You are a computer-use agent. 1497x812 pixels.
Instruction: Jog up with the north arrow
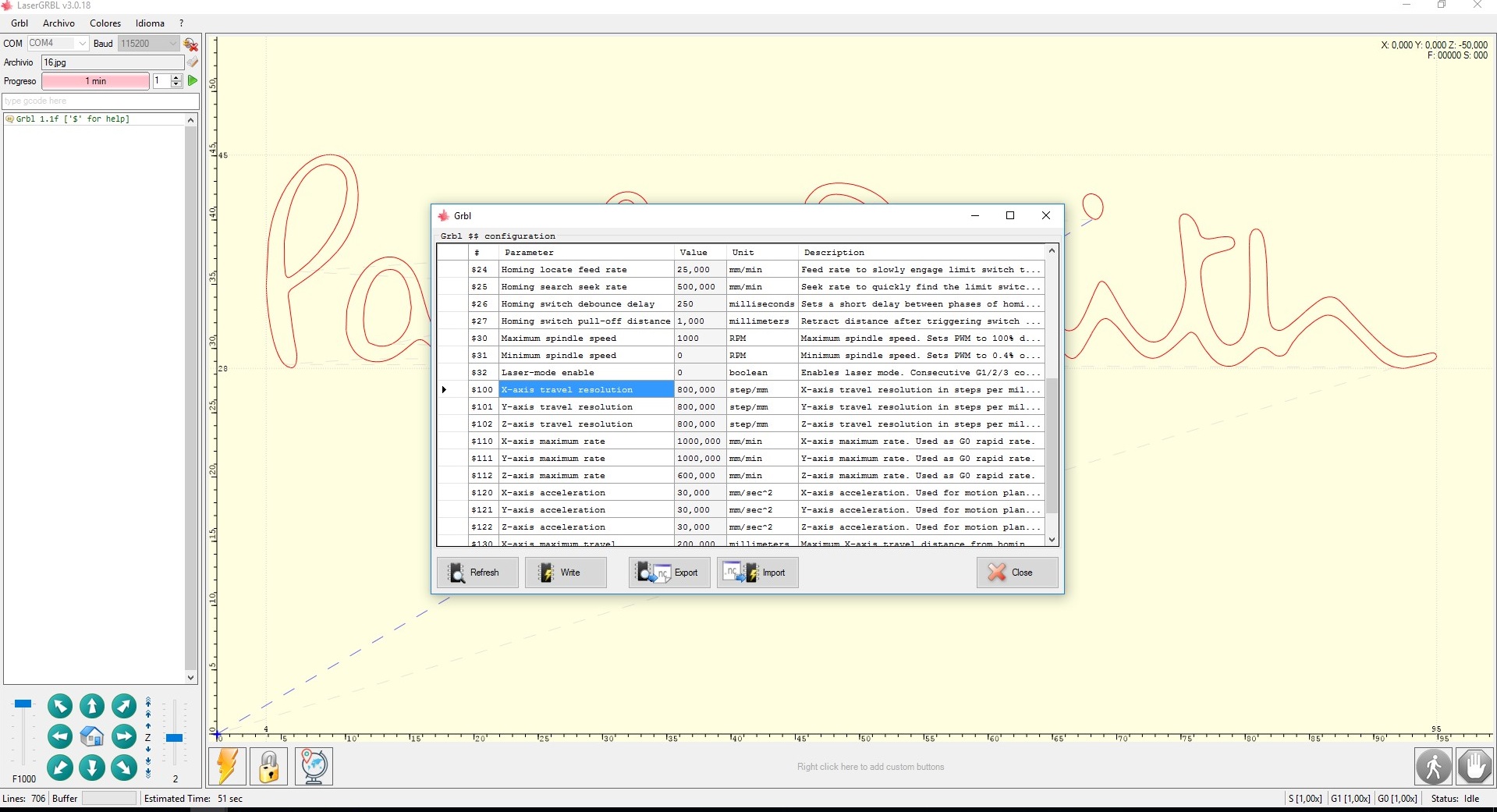92,706
